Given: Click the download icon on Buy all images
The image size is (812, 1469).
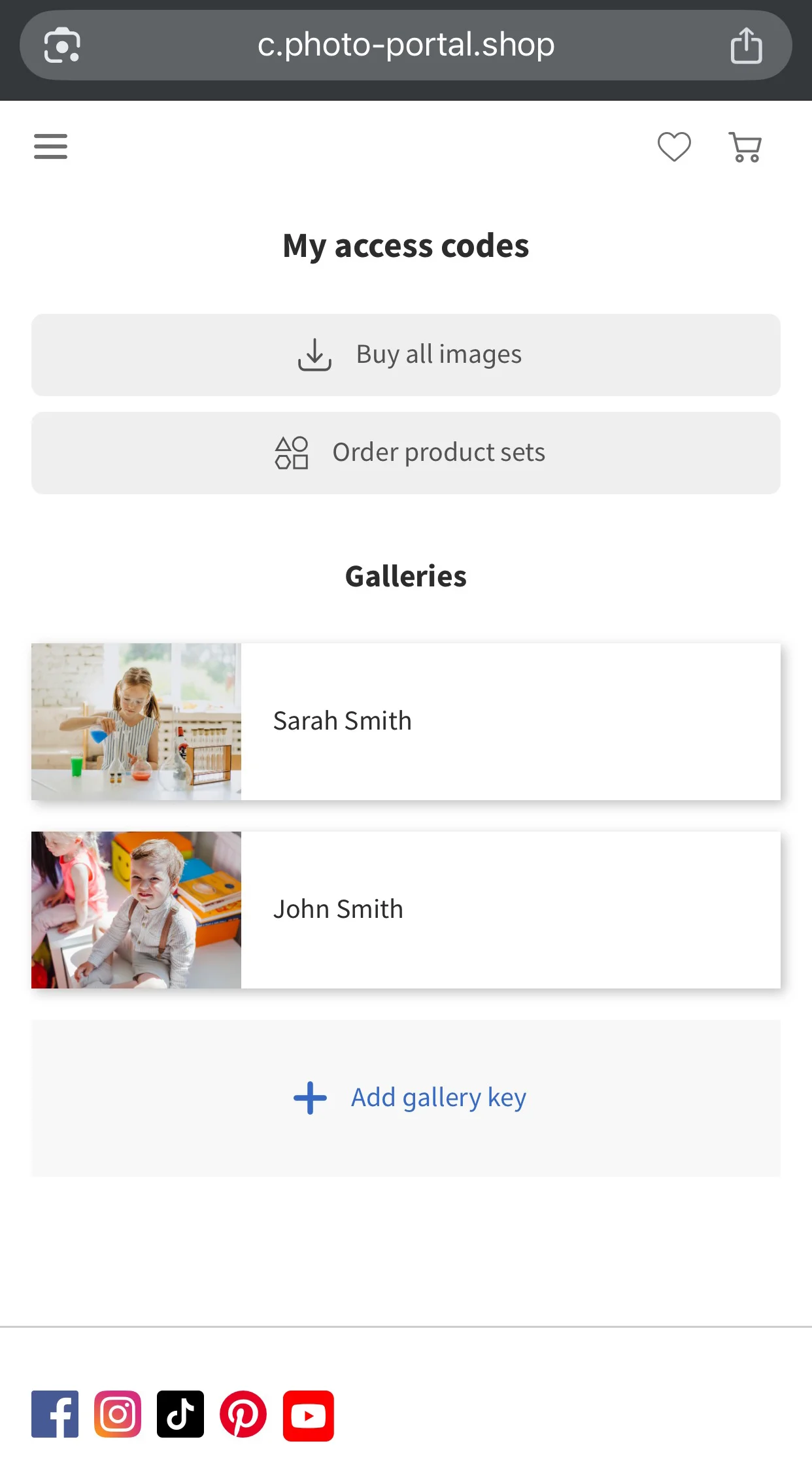Looking at the screenshot, I should [x=314, y=355].
